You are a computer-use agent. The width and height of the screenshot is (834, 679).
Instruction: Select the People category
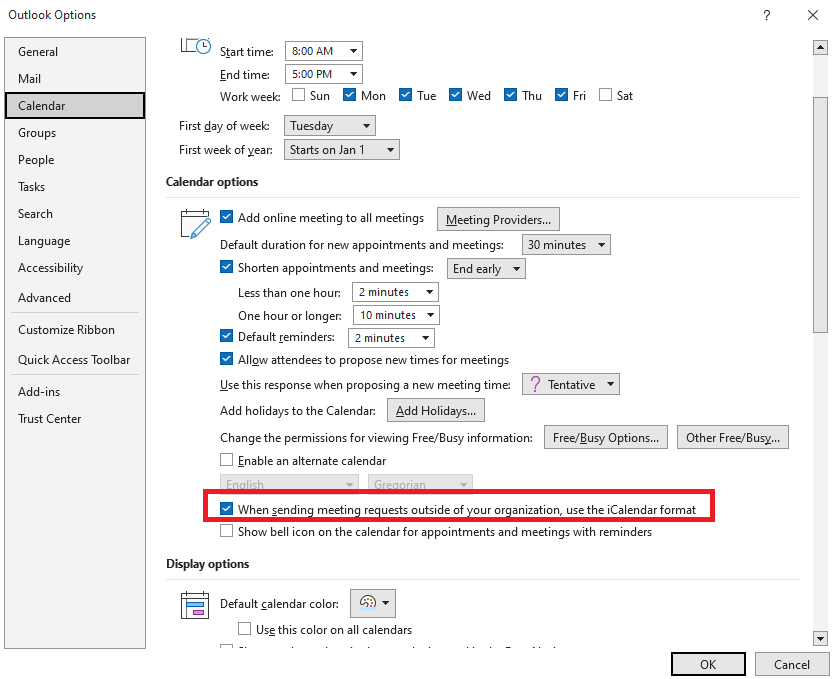point(75,160)
